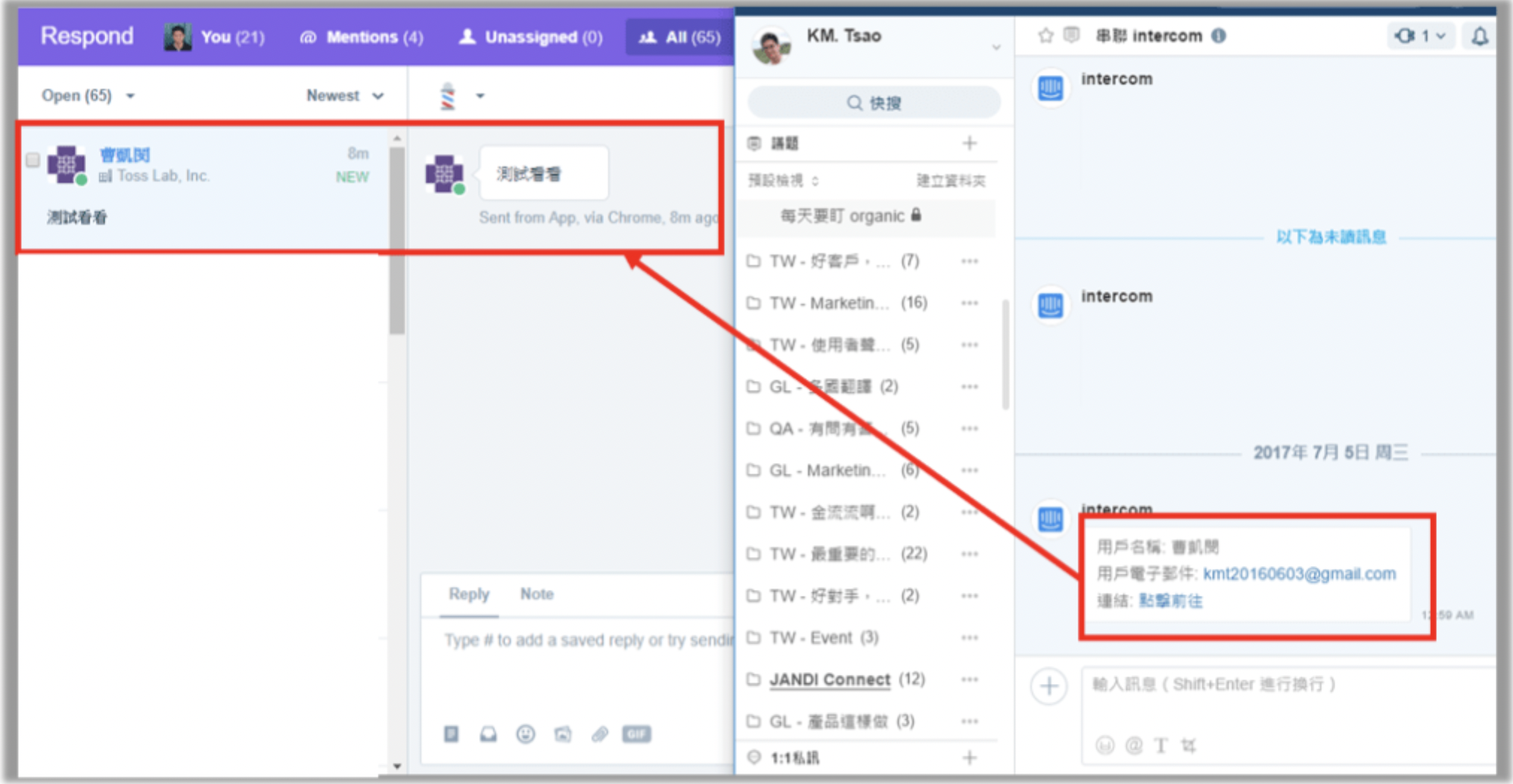Open the notification bell in JANDI
This screenshot has width=1513, height=784.
[1479, 36]
